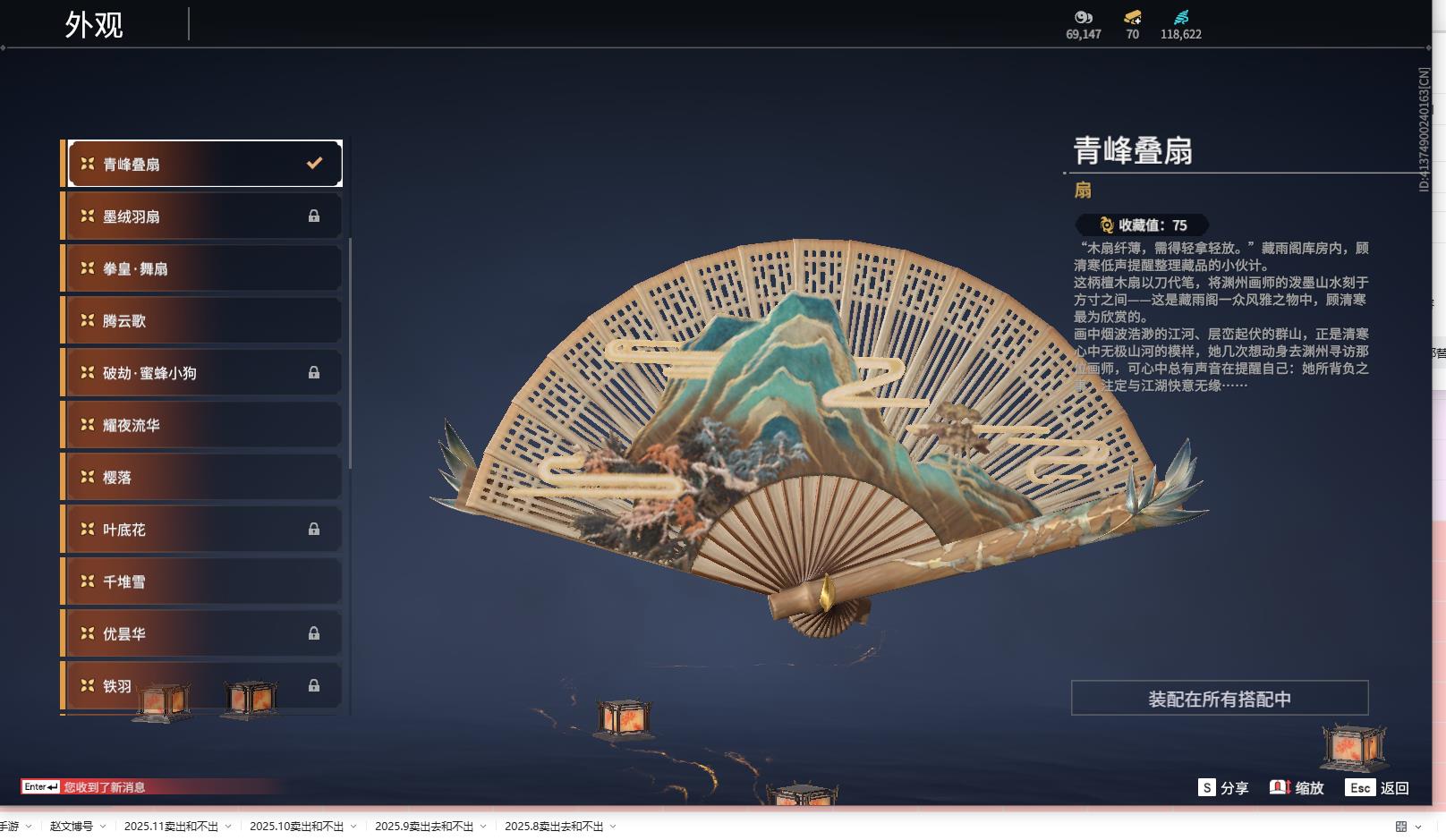The width and height of the screenshot is (1446, 840).
Task: Expand the 2025.8卖出去和不出 tab dropdown arrow
Action: tap(613, 827)
